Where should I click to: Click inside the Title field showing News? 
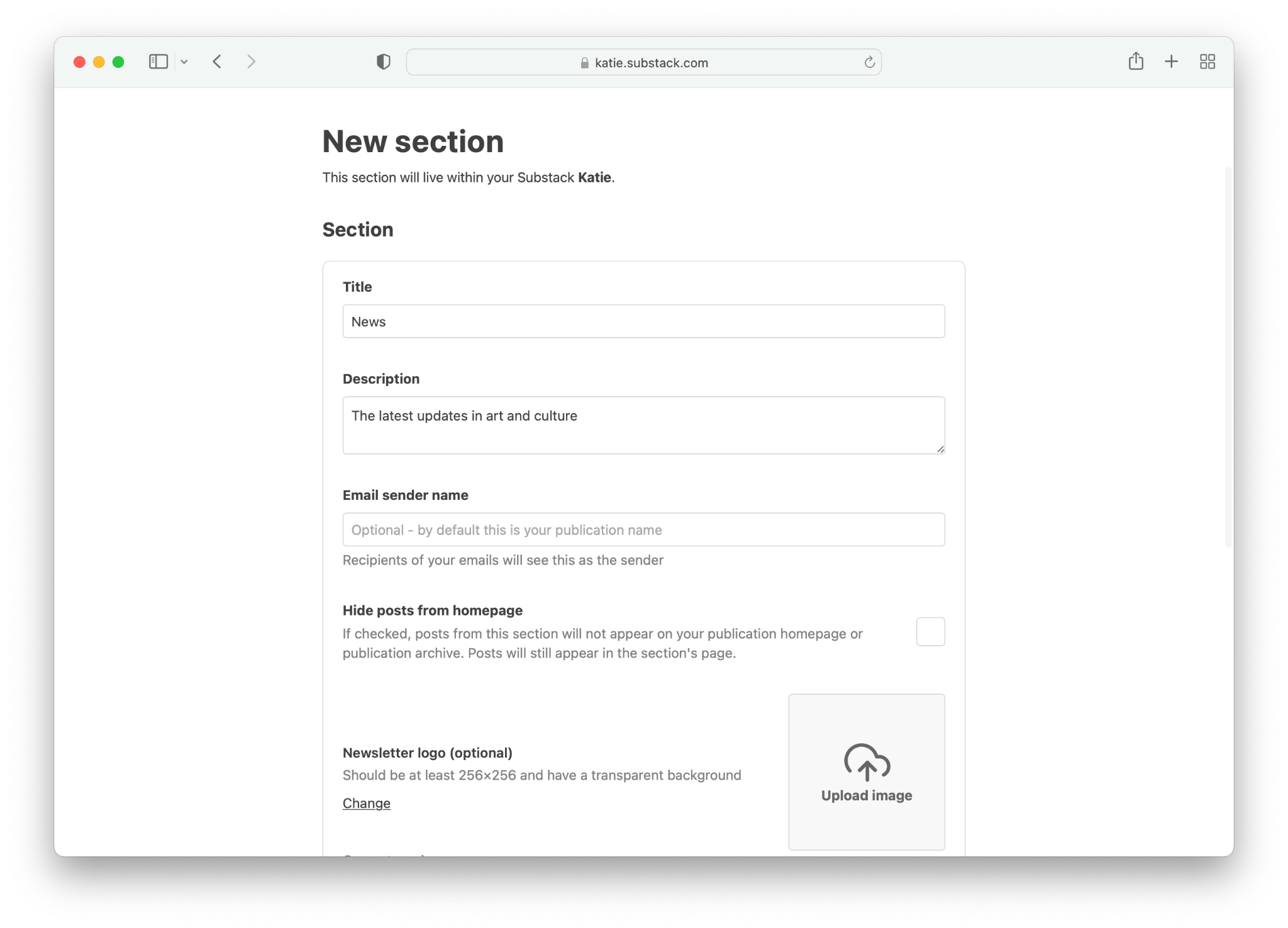point(643,321)
